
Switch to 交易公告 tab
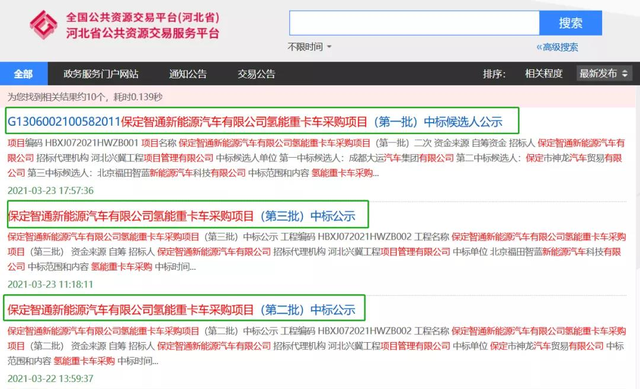click(256, 74)
